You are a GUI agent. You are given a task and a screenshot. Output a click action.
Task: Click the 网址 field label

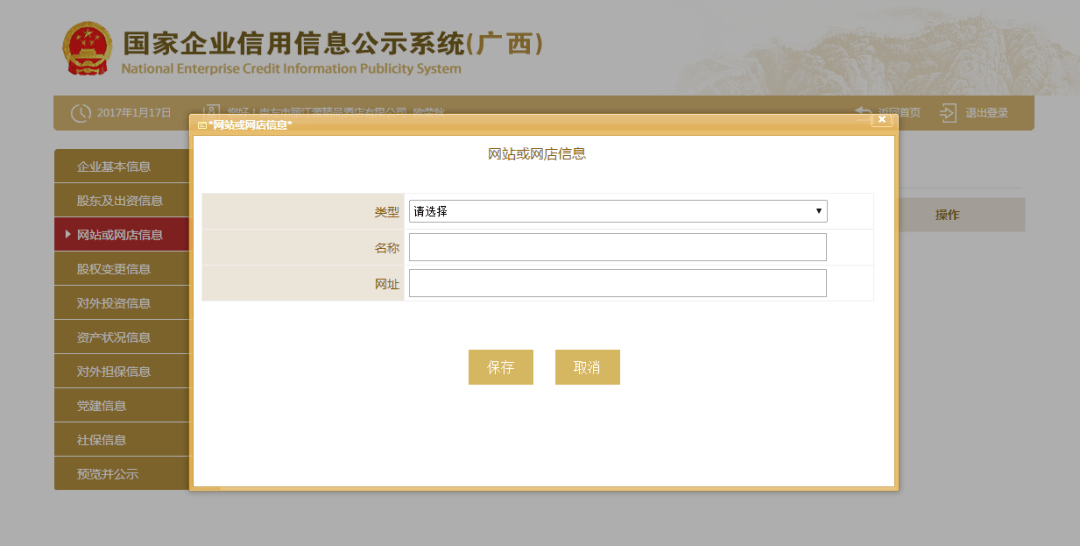pos(386,284)
